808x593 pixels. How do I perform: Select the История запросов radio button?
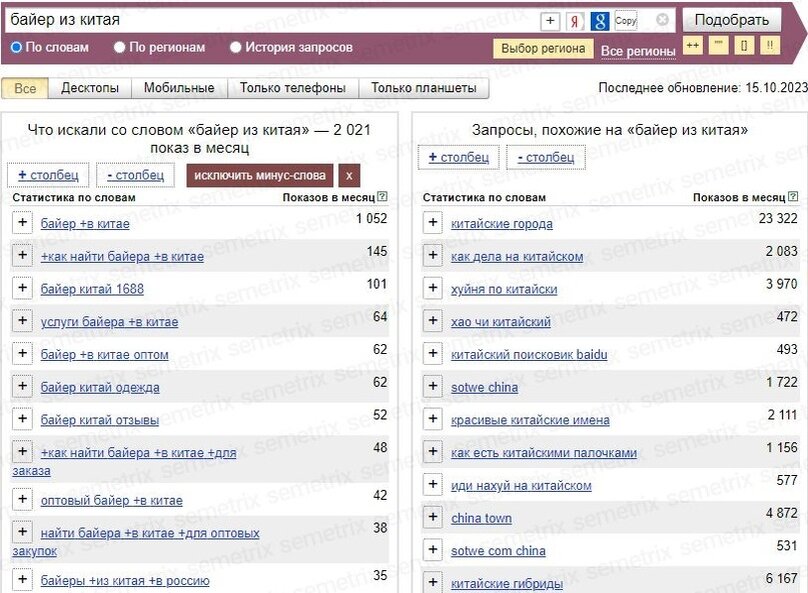click(x=235, y=46)
